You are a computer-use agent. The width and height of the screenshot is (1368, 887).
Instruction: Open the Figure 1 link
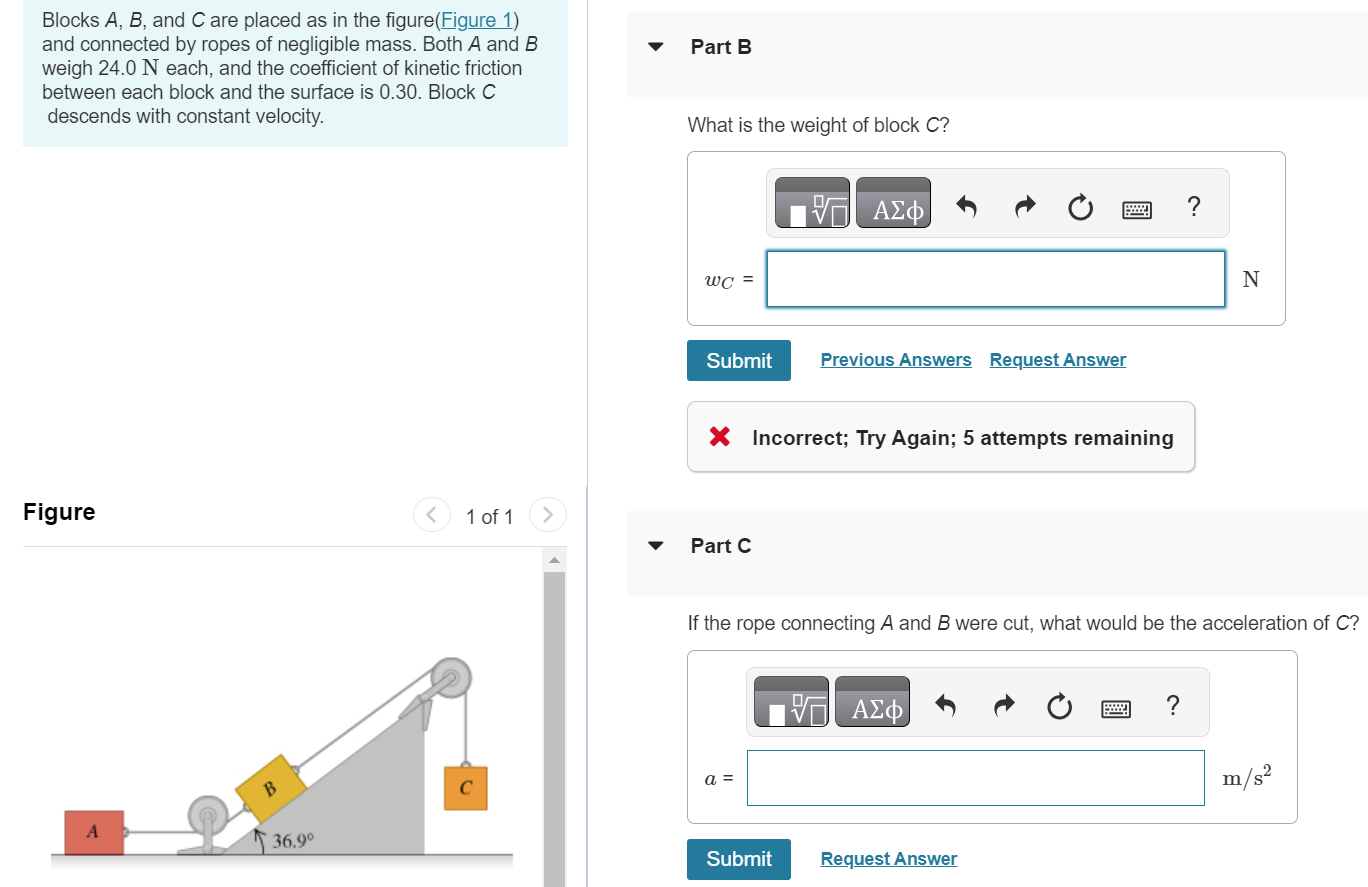tap(477, 19)
